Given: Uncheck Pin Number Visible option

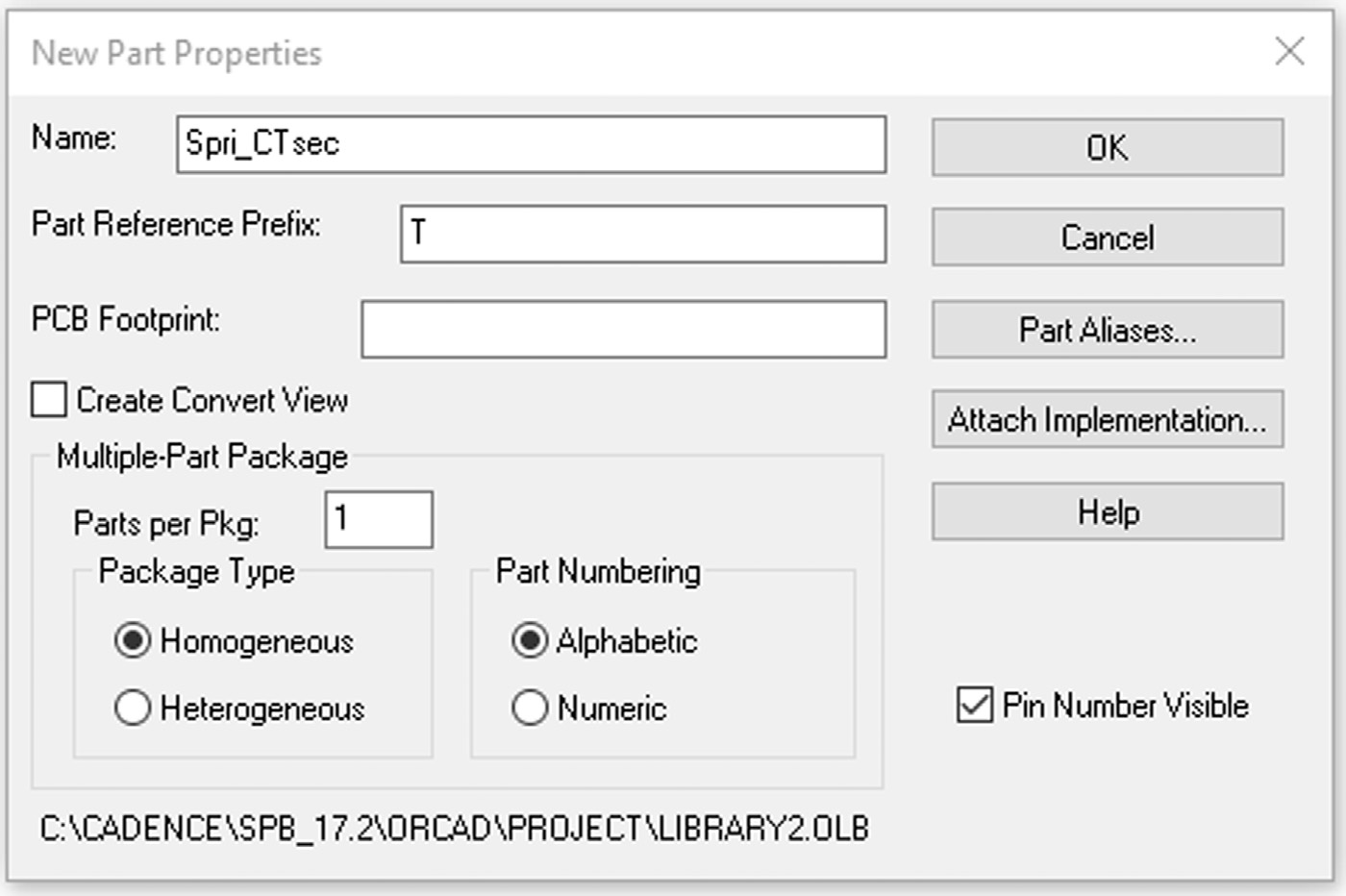Looking at the screenshot, I should click(x=974, y=705).
